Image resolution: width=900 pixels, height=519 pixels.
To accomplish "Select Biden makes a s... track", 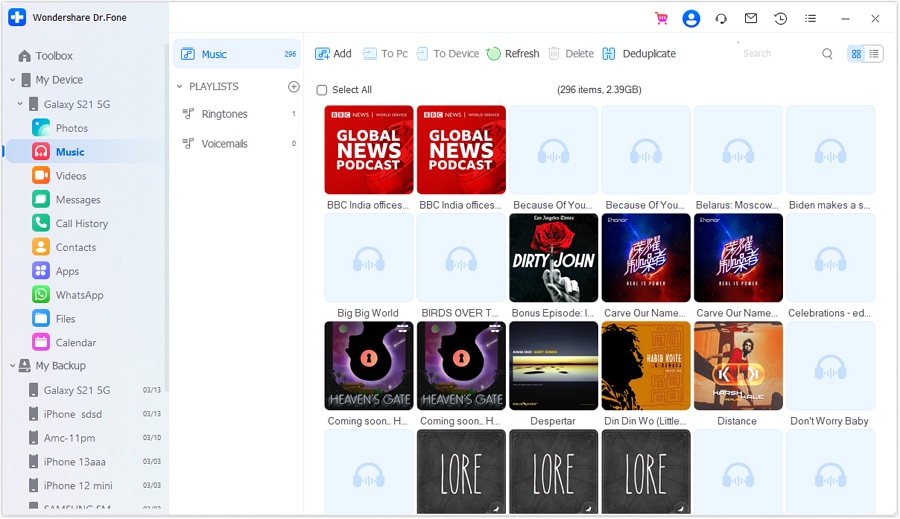I will (831, 150).
